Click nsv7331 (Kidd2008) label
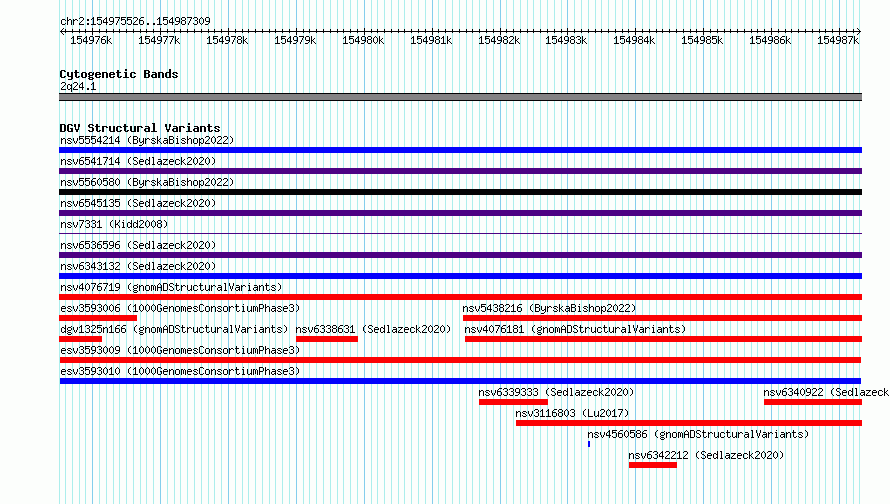890x504 pixels. point(114,224)
